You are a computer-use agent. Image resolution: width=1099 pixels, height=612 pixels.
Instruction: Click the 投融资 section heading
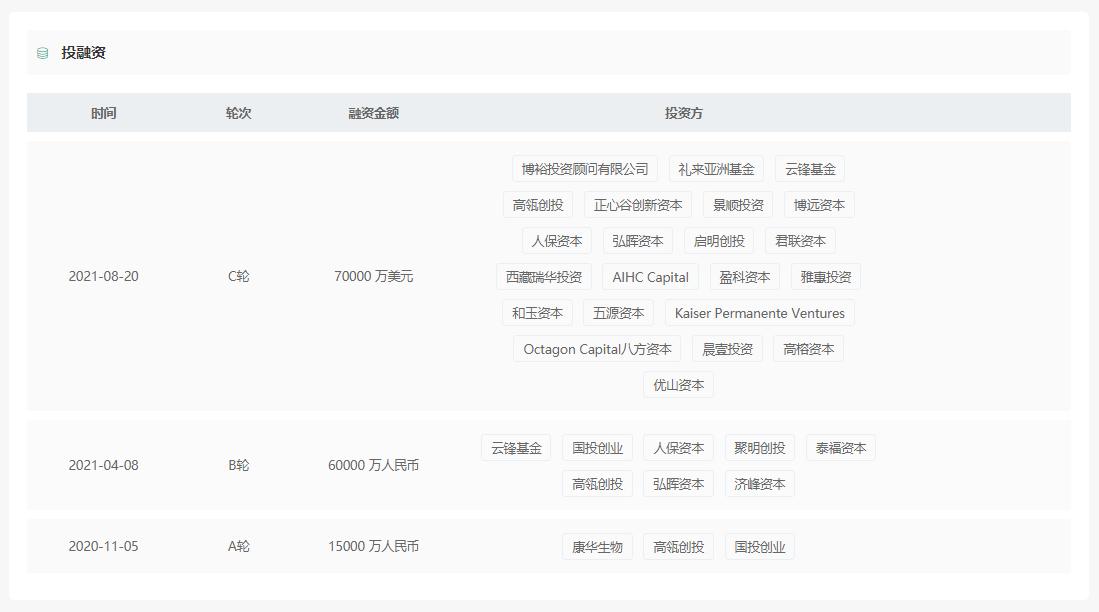(83, 53)
